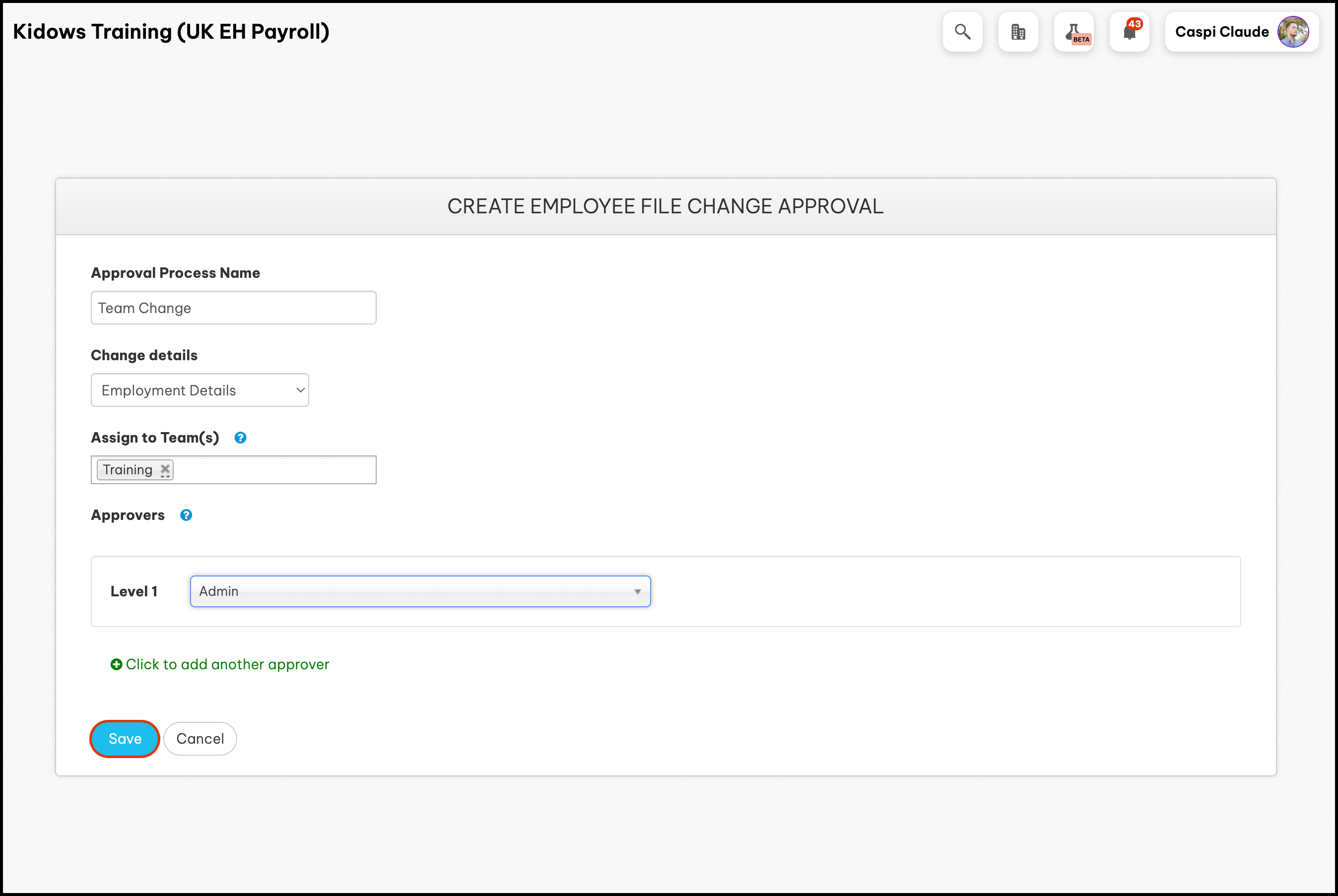
Task: Expand the Level 1 Admin dropdown
Action: point(420,591)
